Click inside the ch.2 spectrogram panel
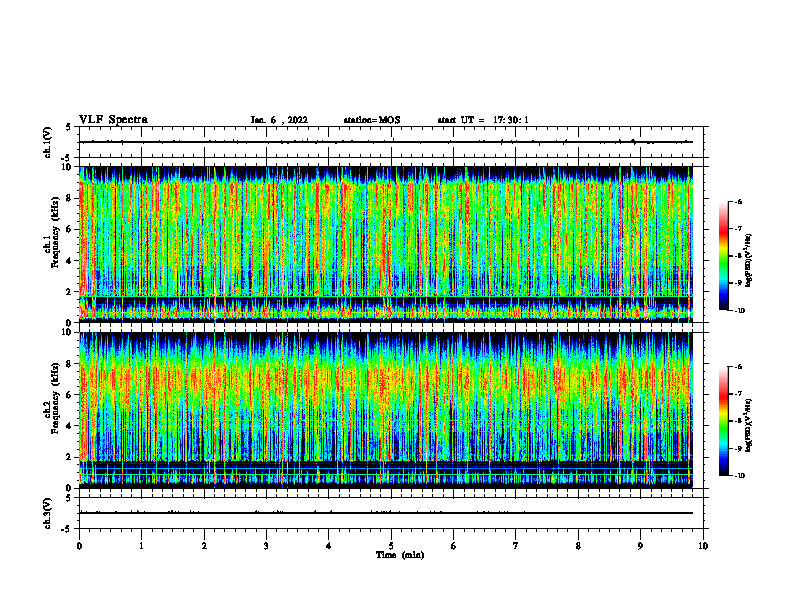The height and width of the screenshot is (612, 792). click(386, 410)
